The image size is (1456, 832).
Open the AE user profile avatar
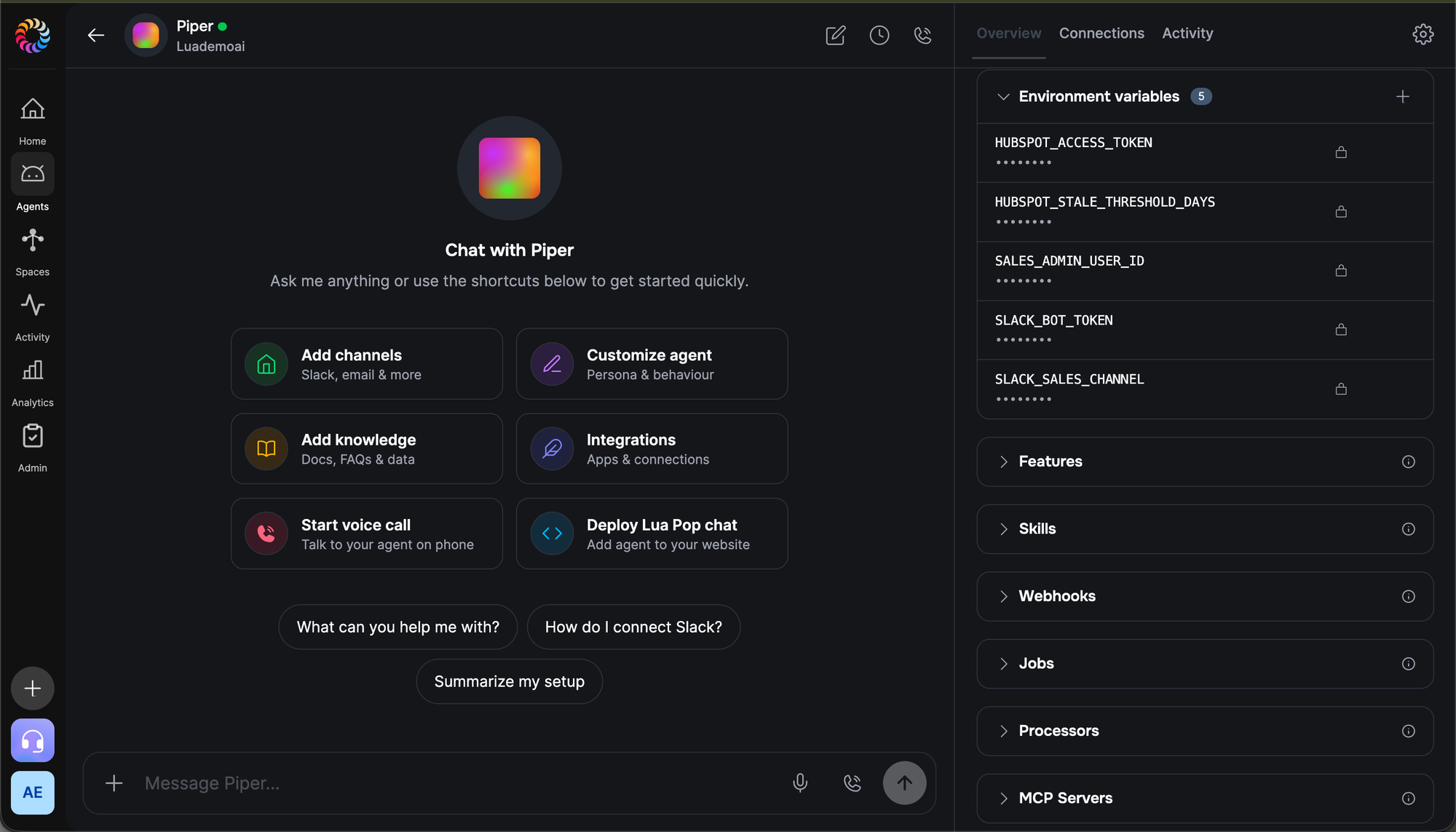click(33, 792)
